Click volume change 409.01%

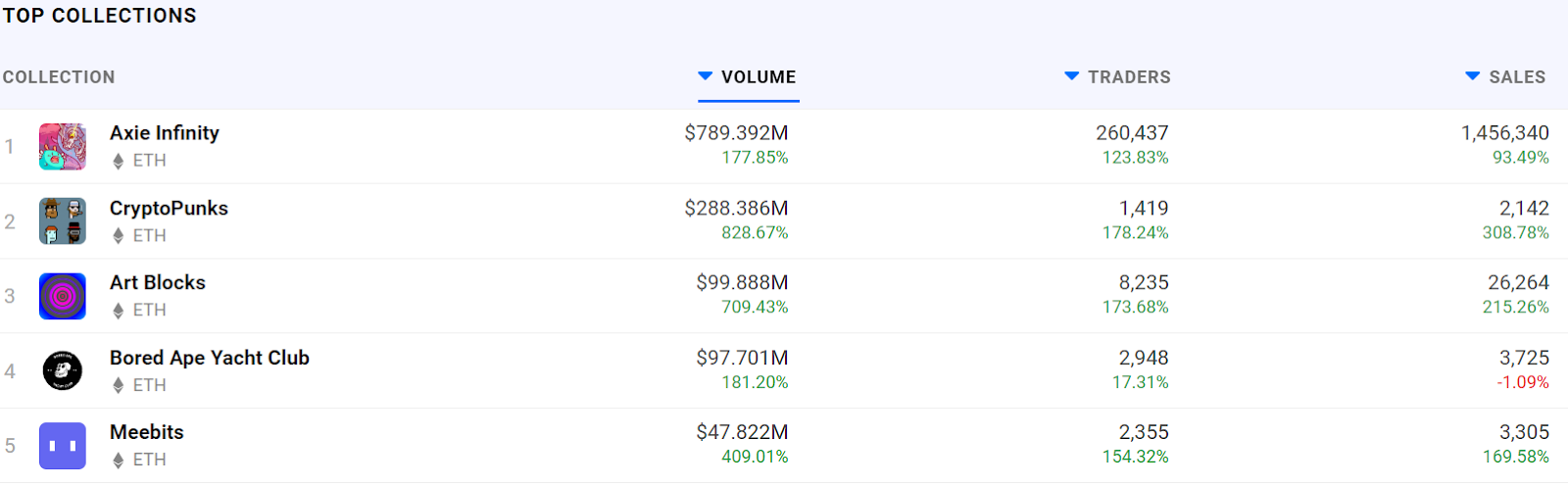(x=755, y=458)
